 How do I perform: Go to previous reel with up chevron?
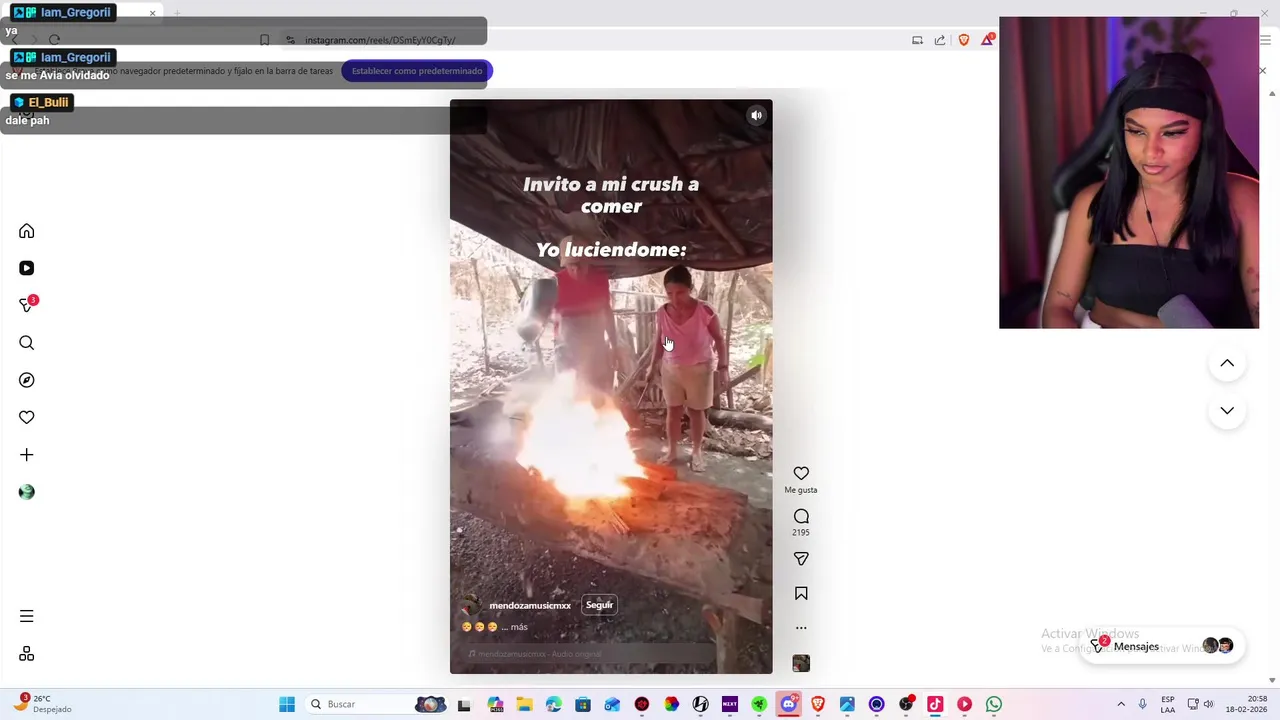pyautogui.click(x=1227, y=364)
